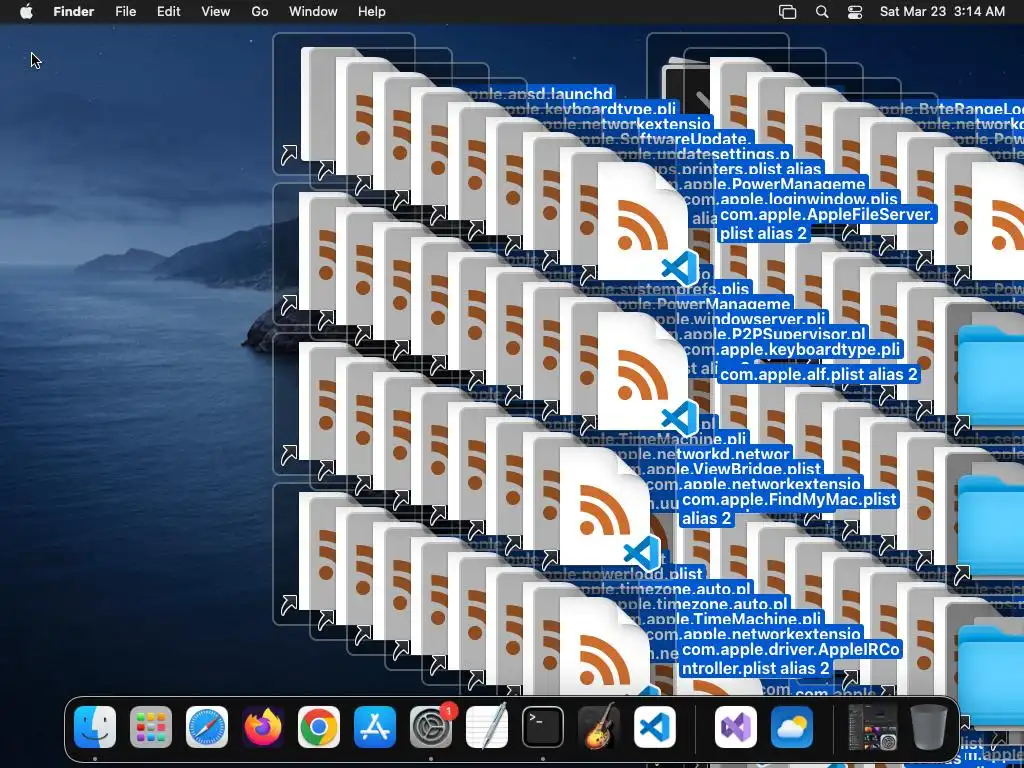Open Finder from the Dock

95,727
